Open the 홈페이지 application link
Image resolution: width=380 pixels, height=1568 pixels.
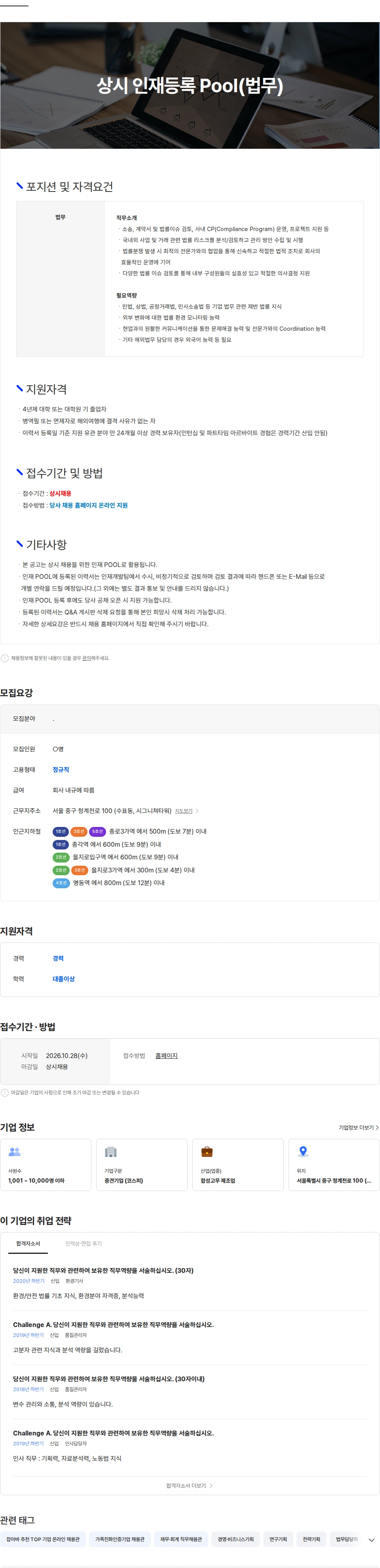pos(166,1056)
